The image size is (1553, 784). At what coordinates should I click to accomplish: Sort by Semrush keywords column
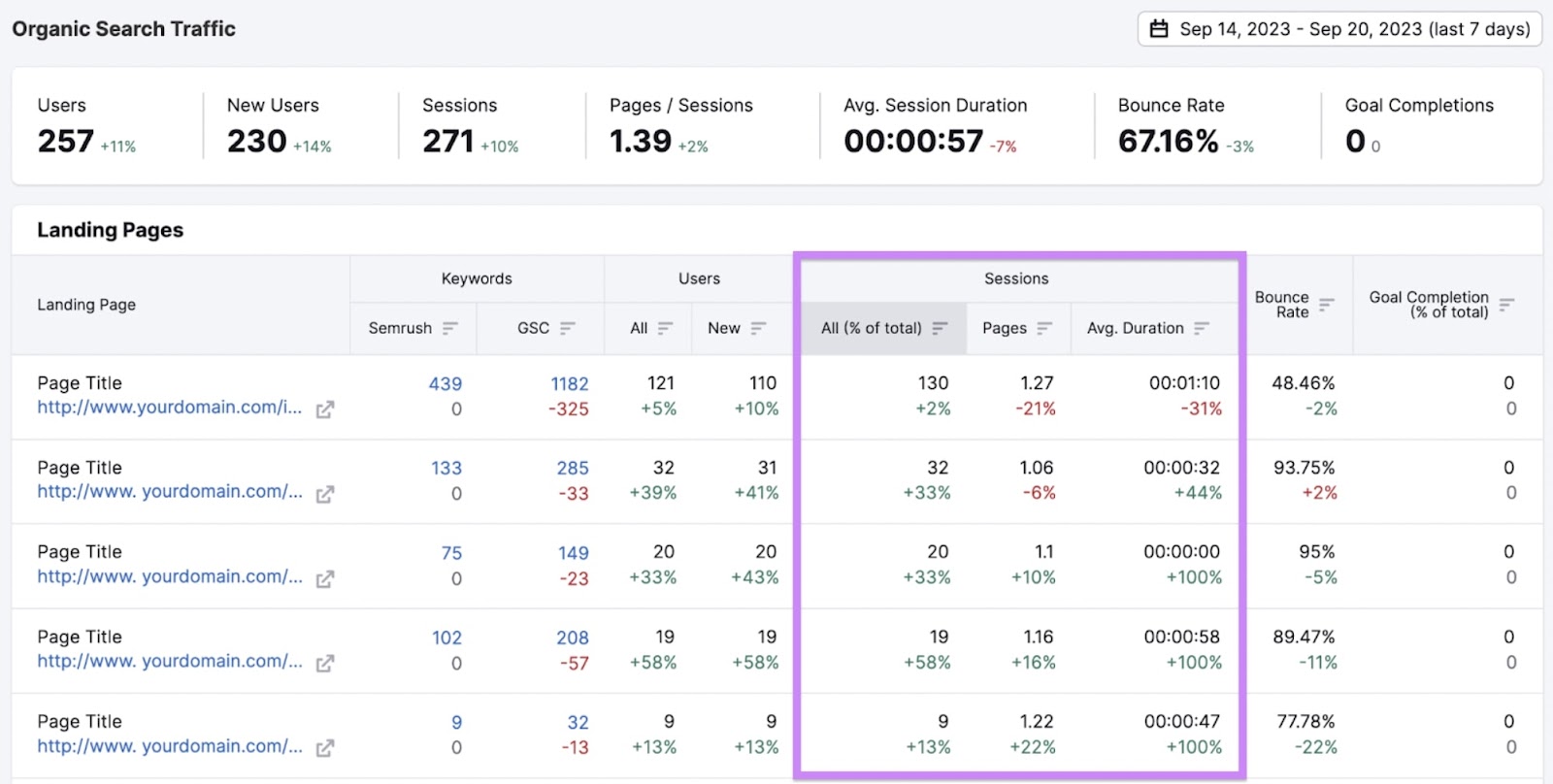(x=449, y=328)
